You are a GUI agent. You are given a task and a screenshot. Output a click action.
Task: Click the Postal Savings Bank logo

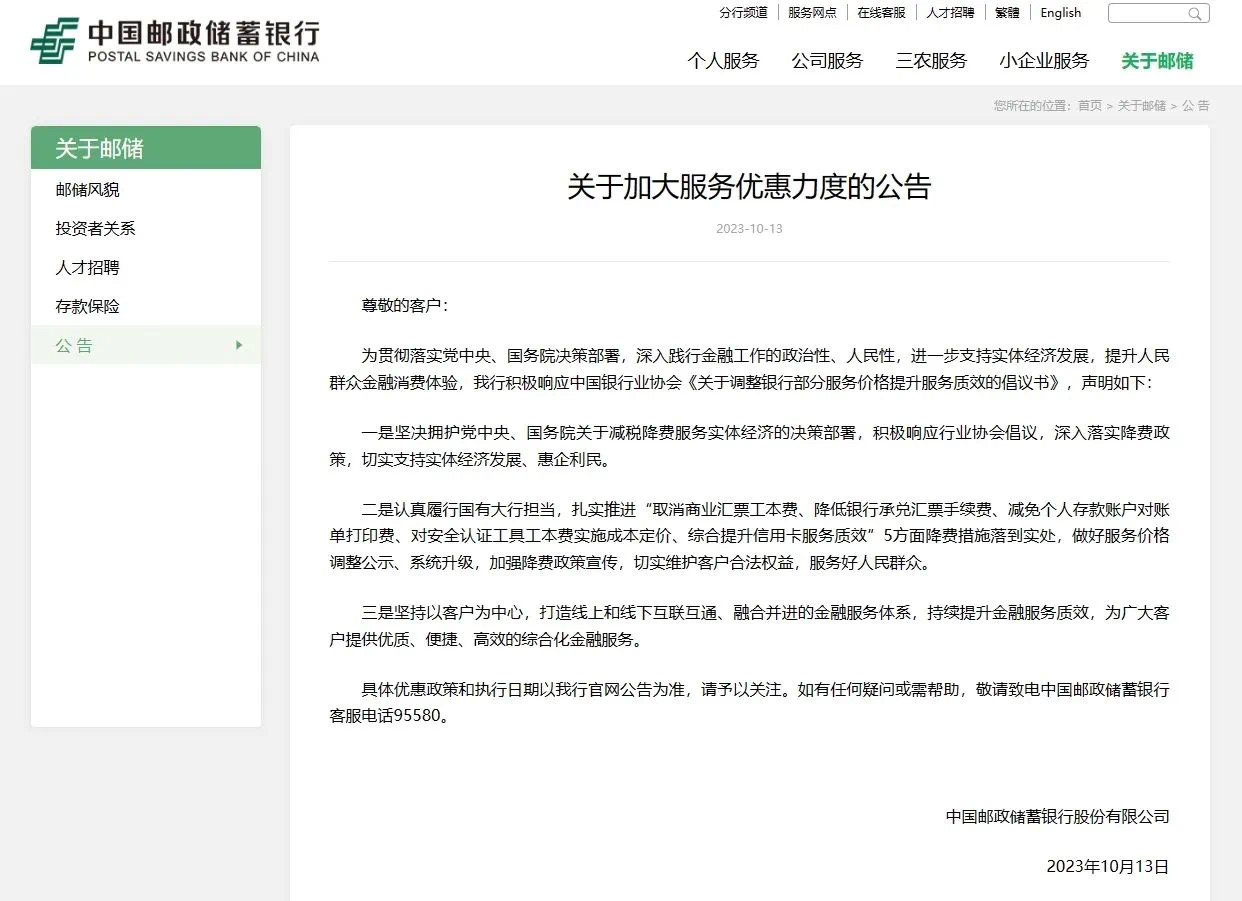click(175, 41)
